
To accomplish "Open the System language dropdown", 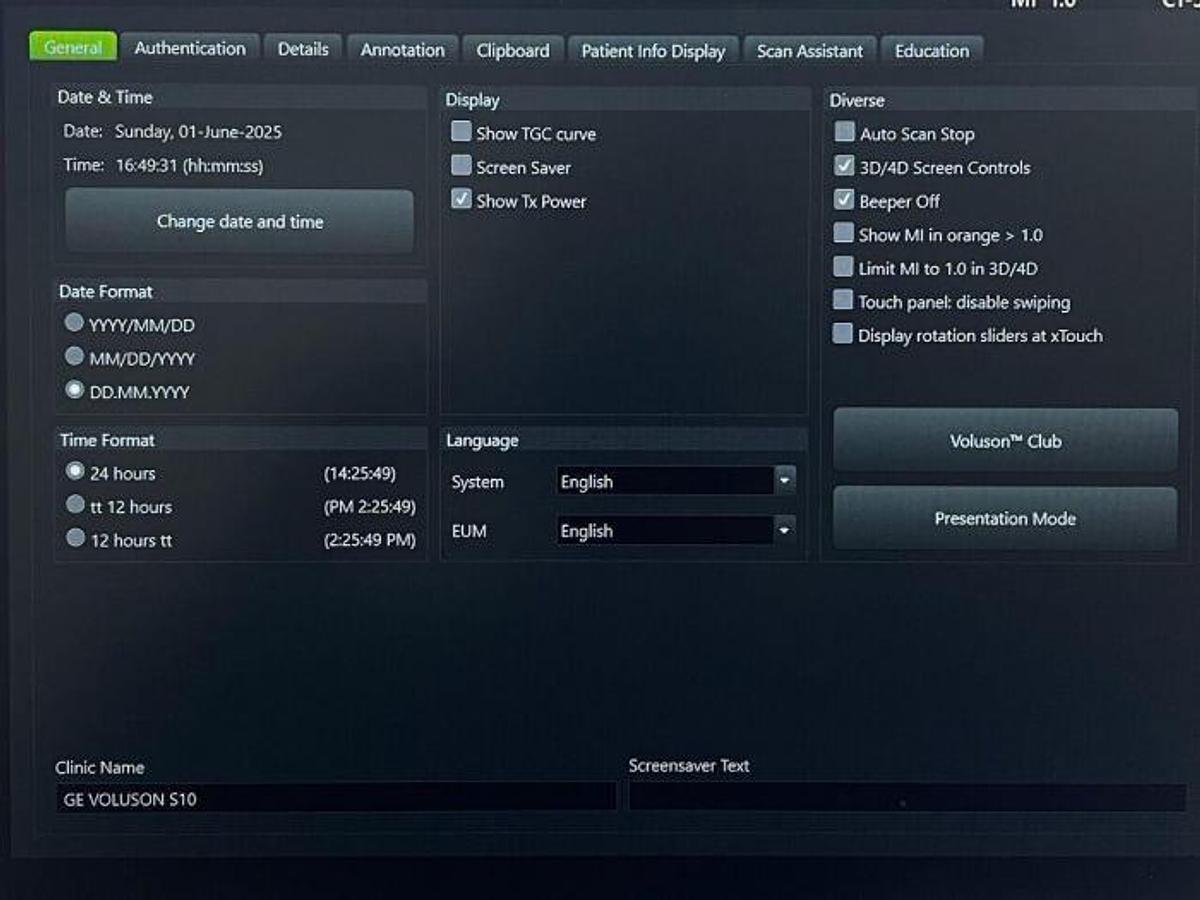I will coord(676,481).
